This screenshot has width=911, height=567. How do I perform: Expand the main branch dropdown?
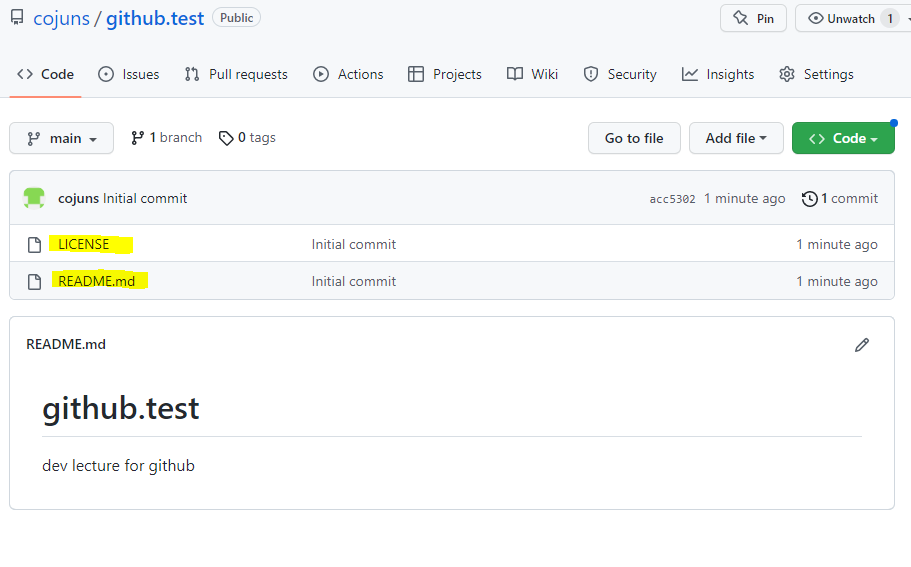pyautogui.click(x=62, y=138)
